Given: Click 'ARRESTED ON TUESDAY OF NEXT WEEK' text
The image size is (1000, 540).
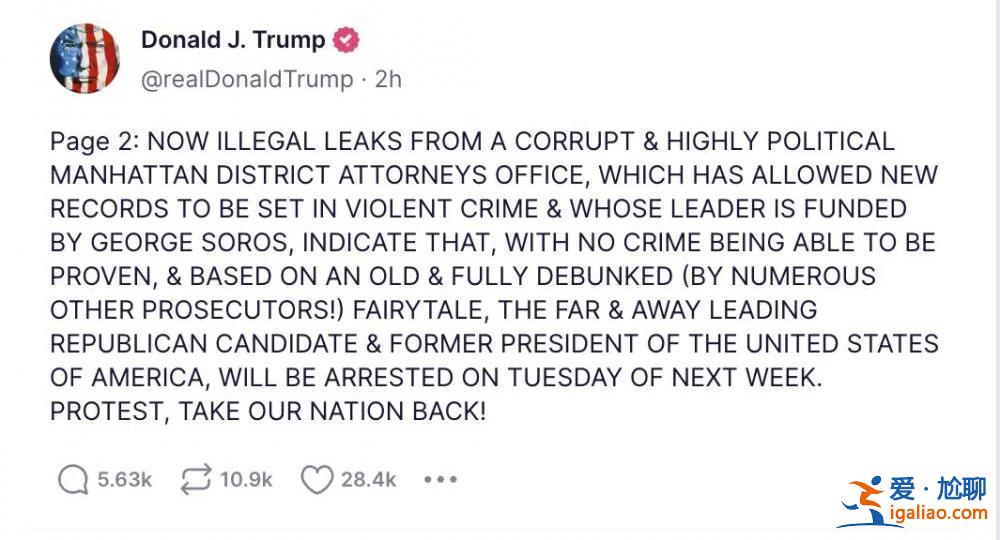Looking at the screenshot, I should [x=573, y=377].
